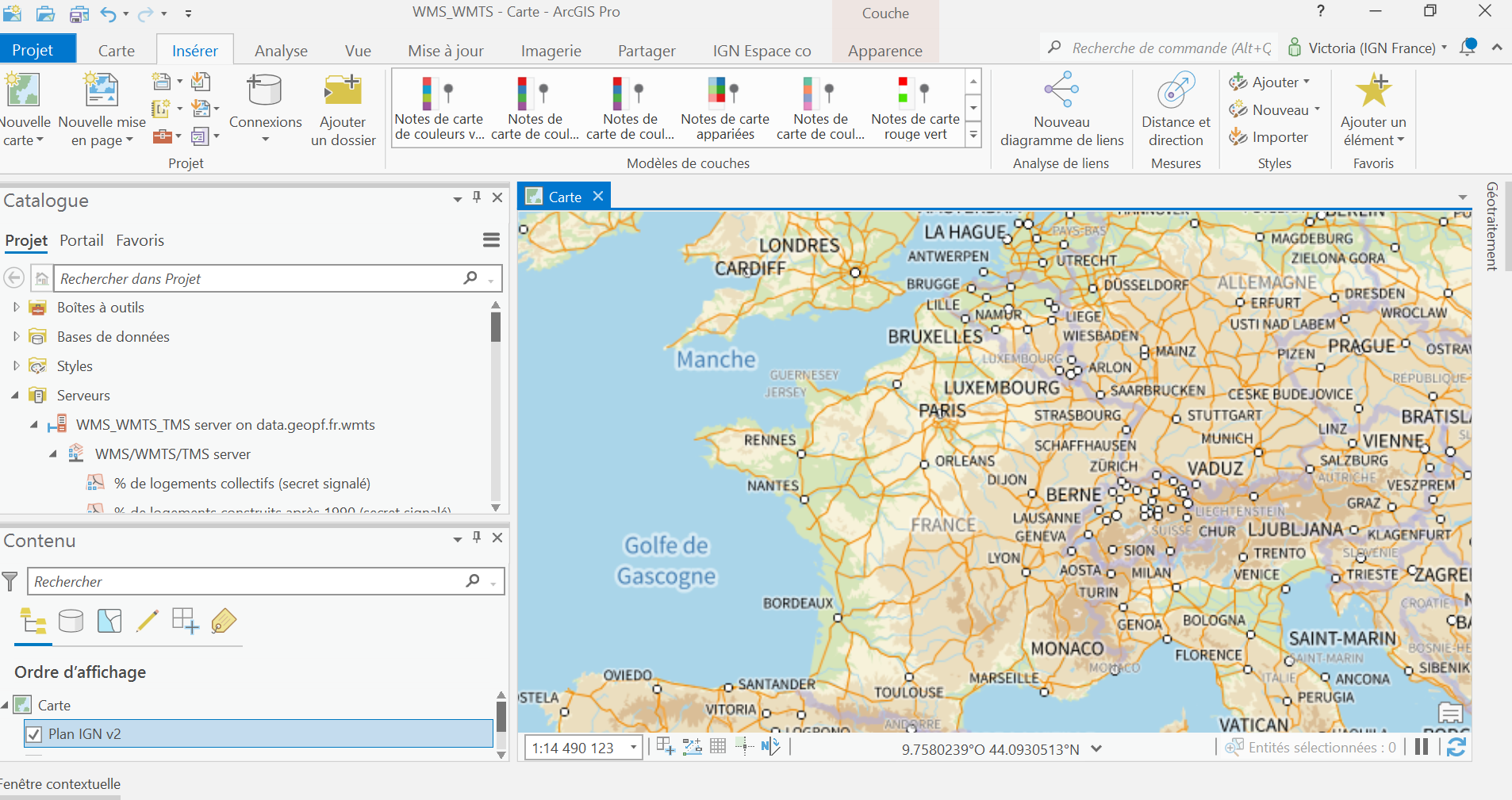Click the Catalogue tree vertical scrollbar
Image resolution: width=1512 pixels, height=800 pixels.
[x=496, y=407]
